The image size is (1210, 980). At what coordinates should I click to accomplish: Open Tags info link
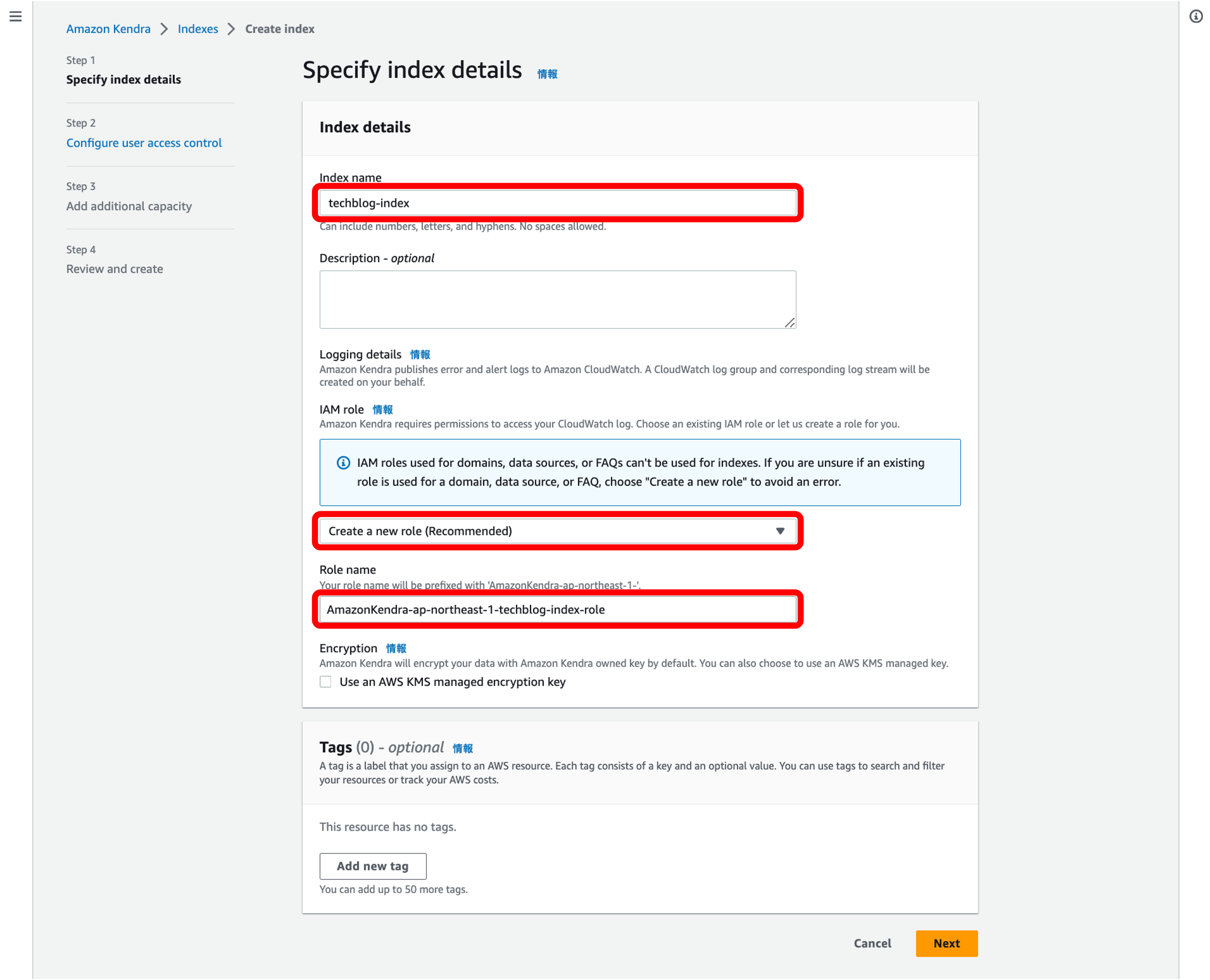coord(462,748)
